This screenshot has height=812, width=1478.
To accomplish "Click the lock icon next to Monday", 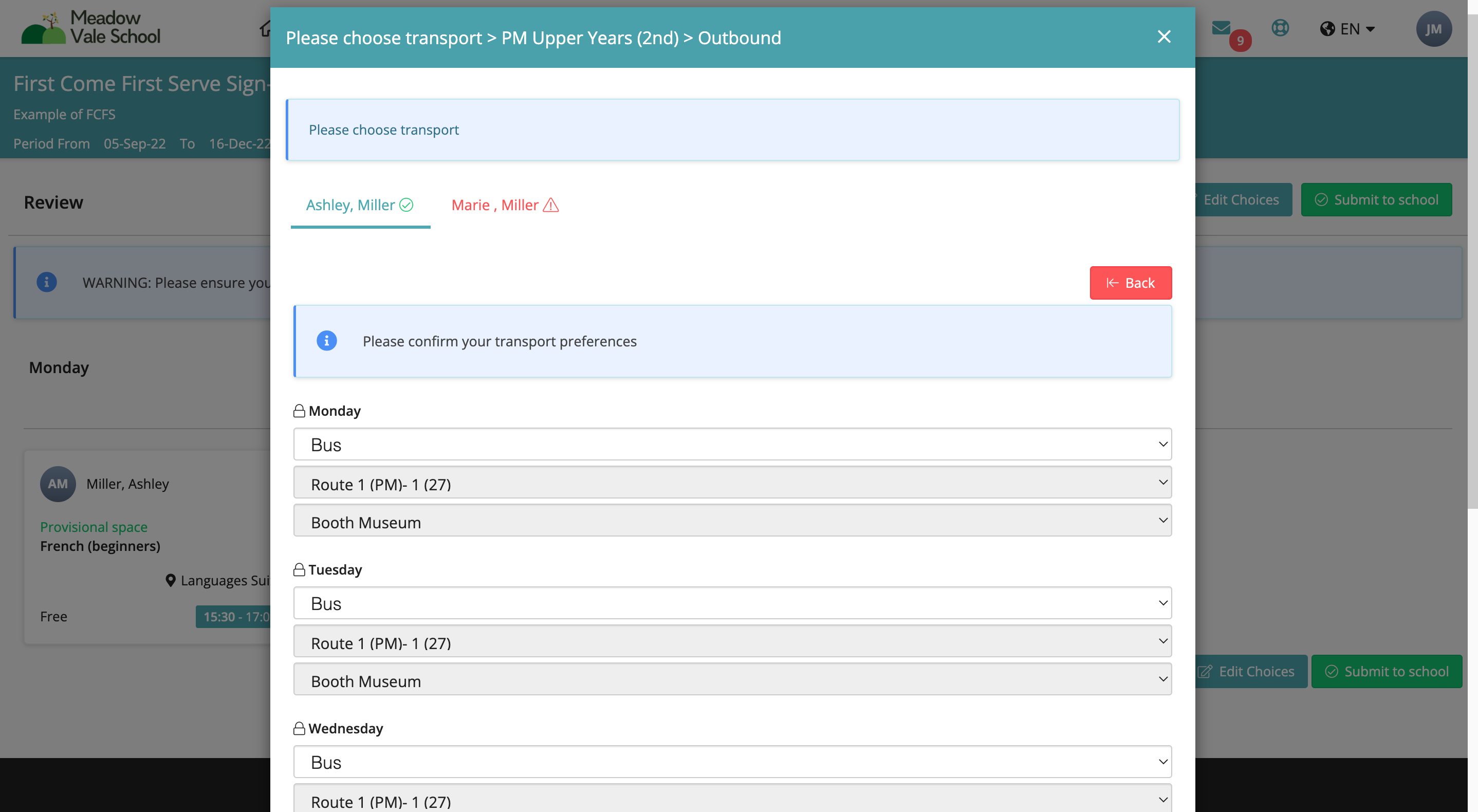I will coord(299,411).
